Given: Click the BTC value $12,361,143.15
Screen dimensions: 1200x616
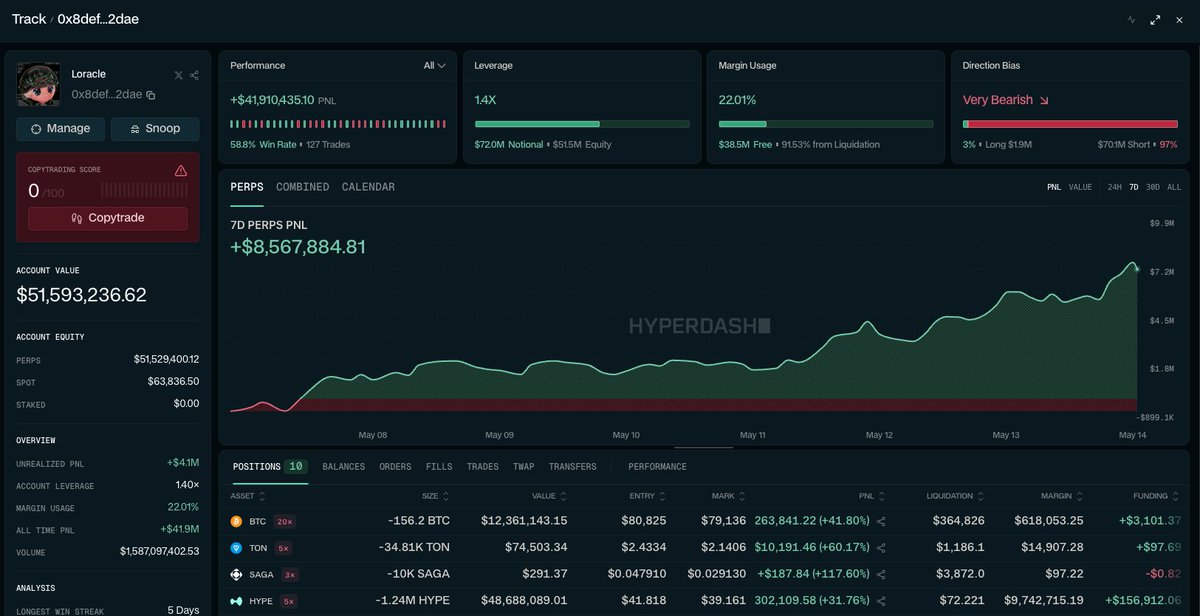Looking at the screenshot, I should pyautogui.click(x=524, y=521).
